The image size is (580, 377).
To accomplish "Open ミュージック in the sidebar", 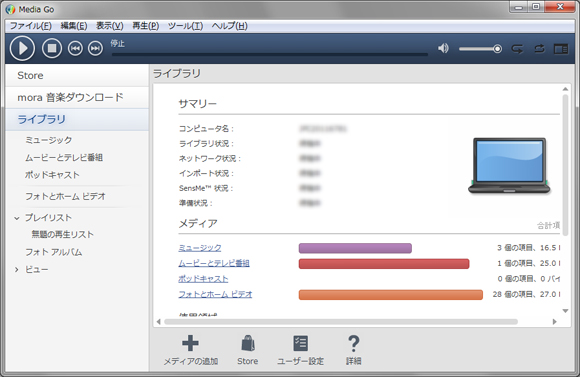I will point(48,140).
